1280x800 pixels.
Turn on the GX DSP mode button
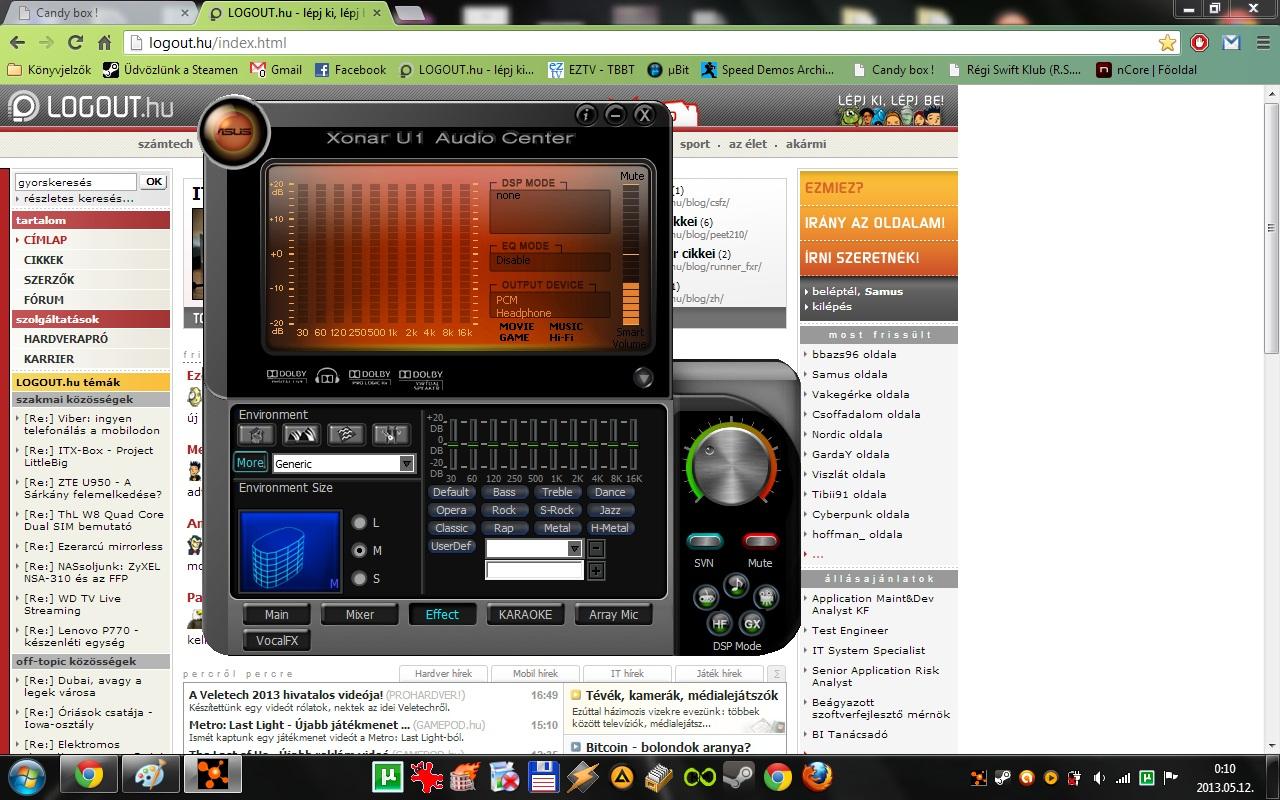753,623
